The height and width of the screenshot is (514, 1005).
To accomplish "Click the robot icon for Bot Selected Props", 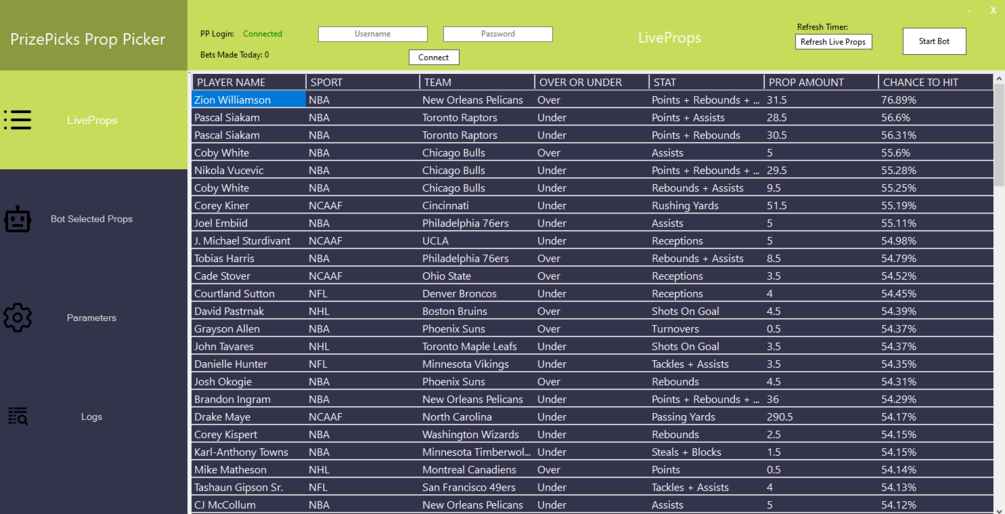I will pyautogui.click(x=17, y=219).
